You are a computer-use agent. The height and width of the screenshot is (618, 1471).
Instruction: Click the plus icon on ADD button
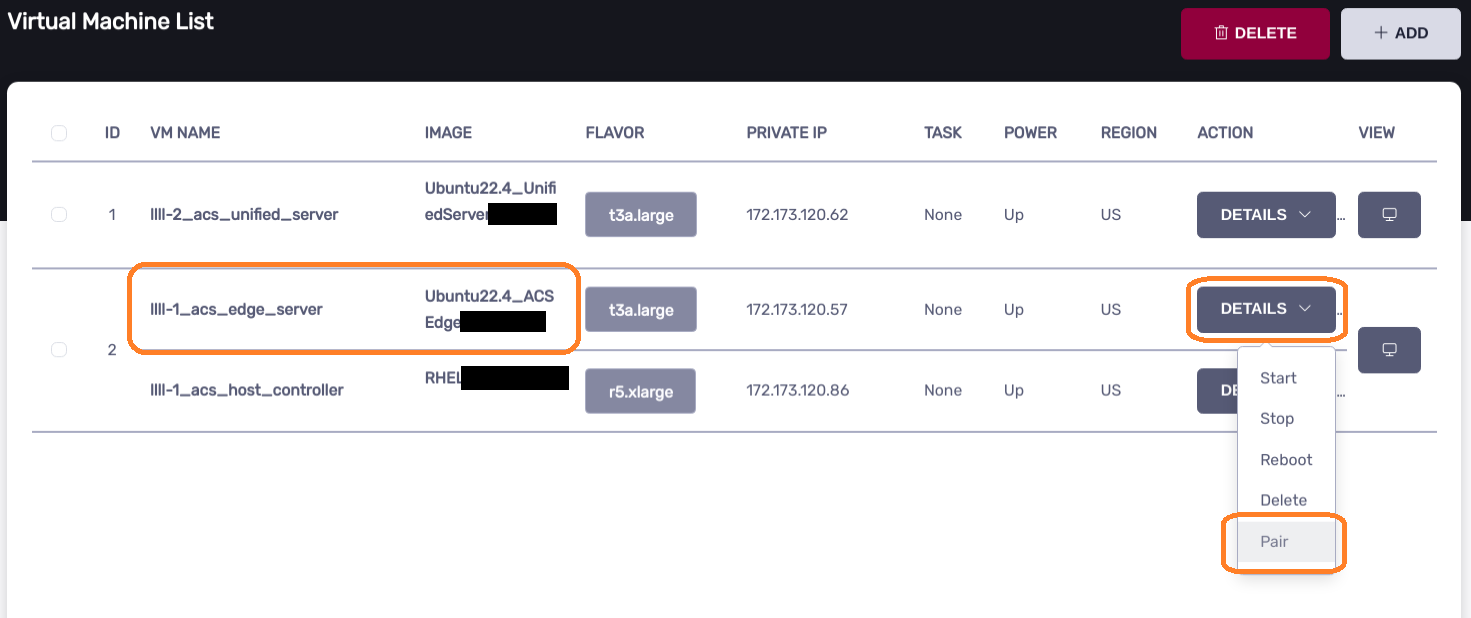pyautogui.click(x=1381, y=33)
